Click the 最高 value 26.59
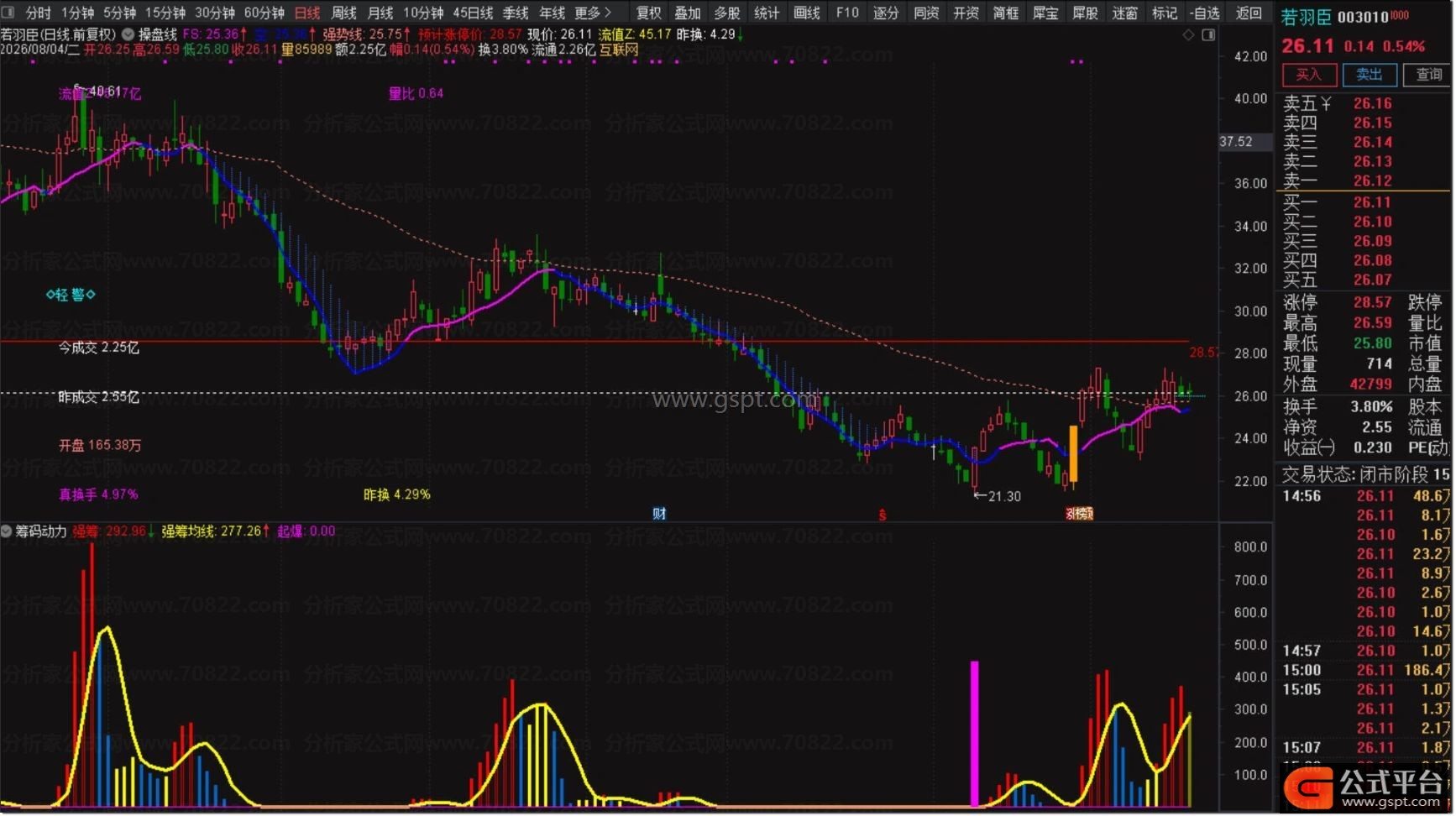The width and height of the screenshot is (1456, 816). (x=1373, y=323)
